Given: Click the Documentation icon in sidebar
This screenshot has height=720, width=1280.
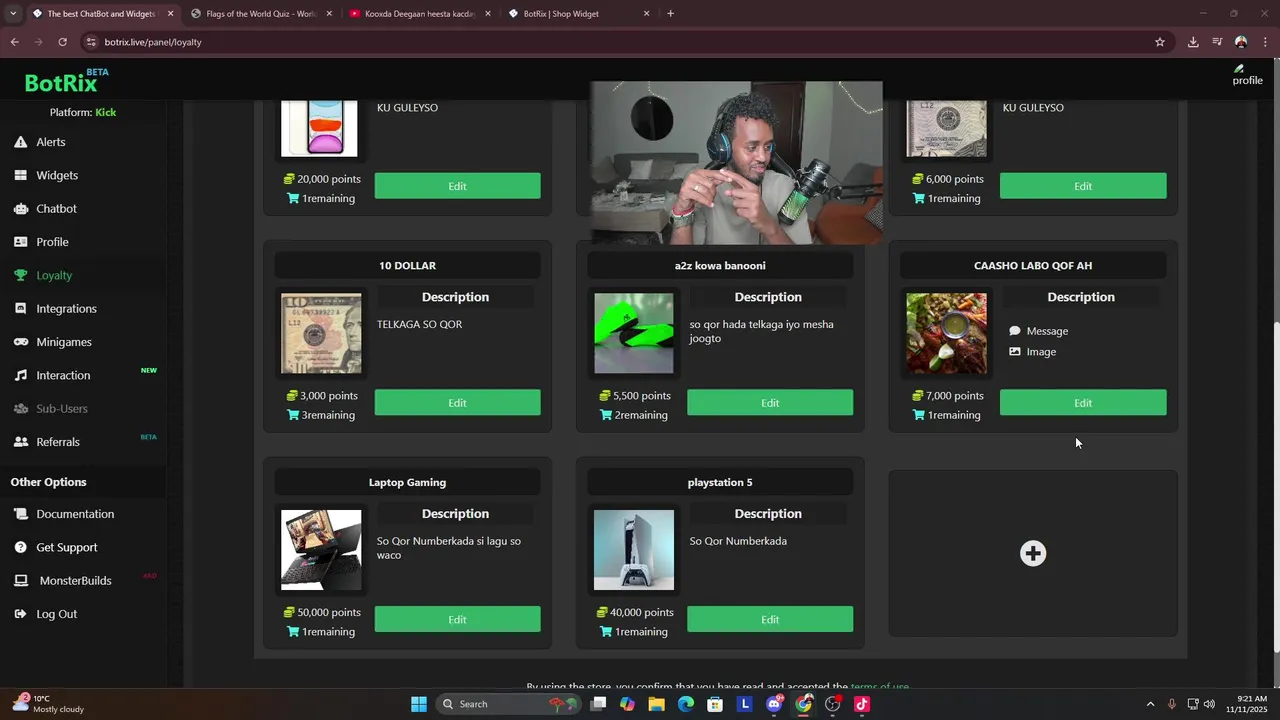Looking at the screenshot, I should coord(20,514).
